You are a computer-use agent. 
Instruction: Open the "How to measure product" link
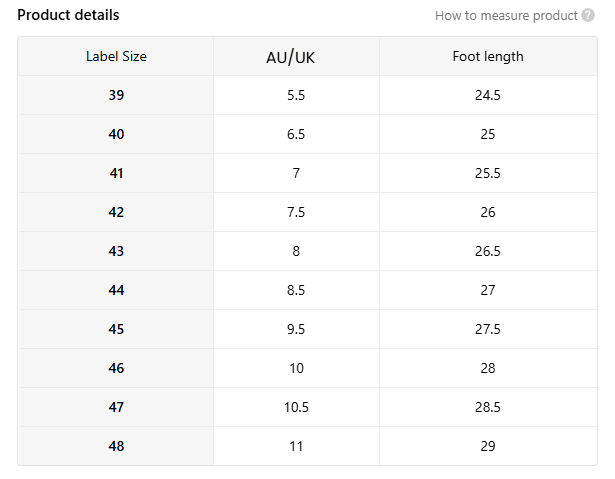(506, 15)
